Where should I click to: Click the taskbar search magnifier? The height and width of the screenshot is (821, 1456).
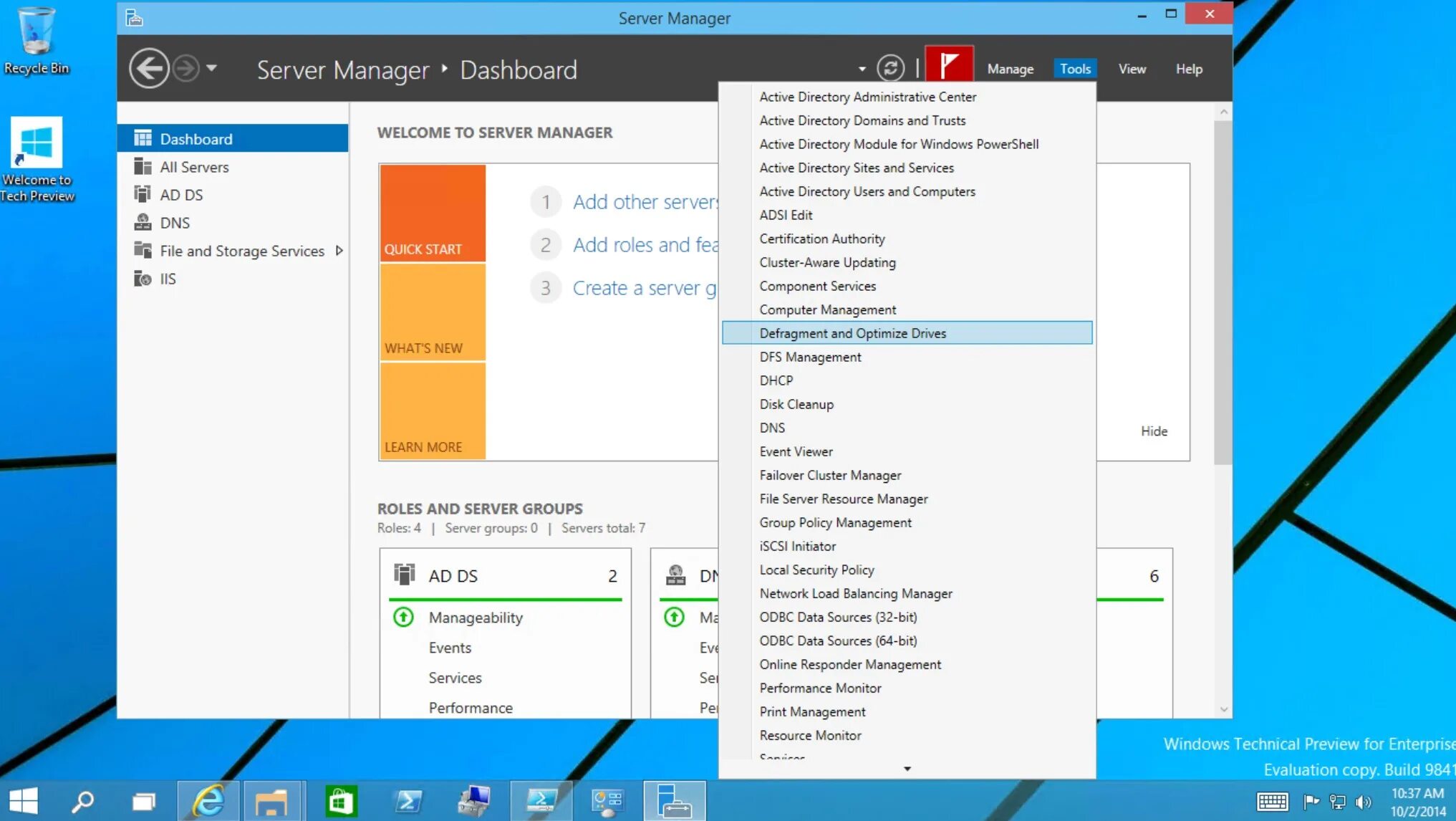(x=83, y=801)
